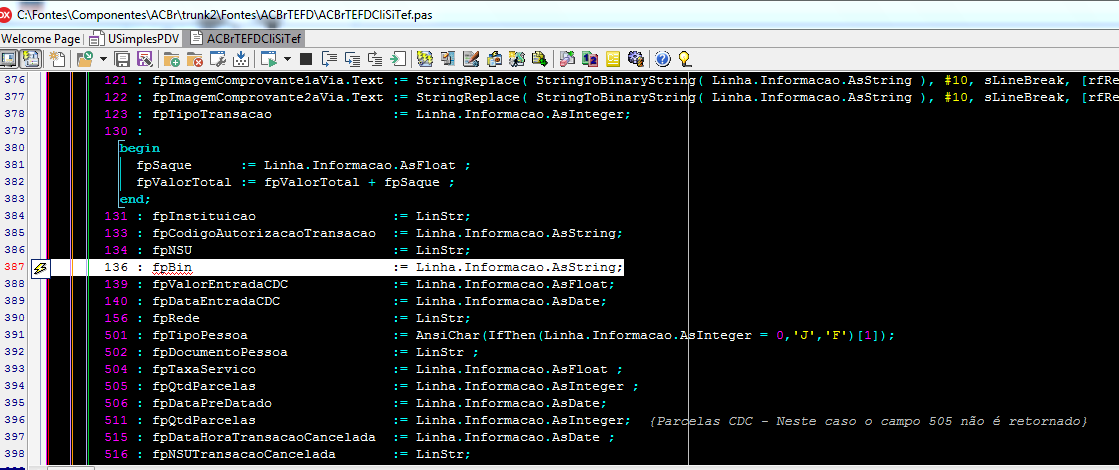Screen dimensions: 1119x470
Task: Click 'fpTaxaServico' on line 393
Action: click(204, 369)
